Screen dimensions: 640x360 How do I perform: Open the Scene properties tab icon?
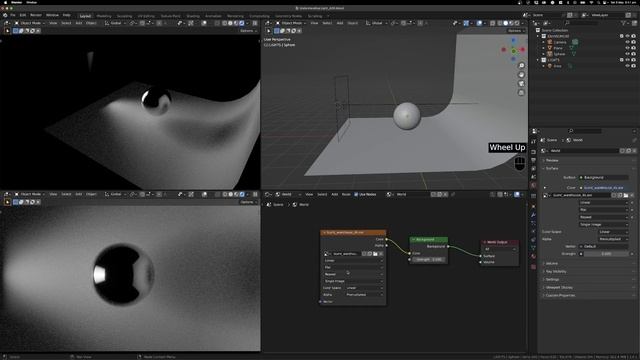coord(533,177)
